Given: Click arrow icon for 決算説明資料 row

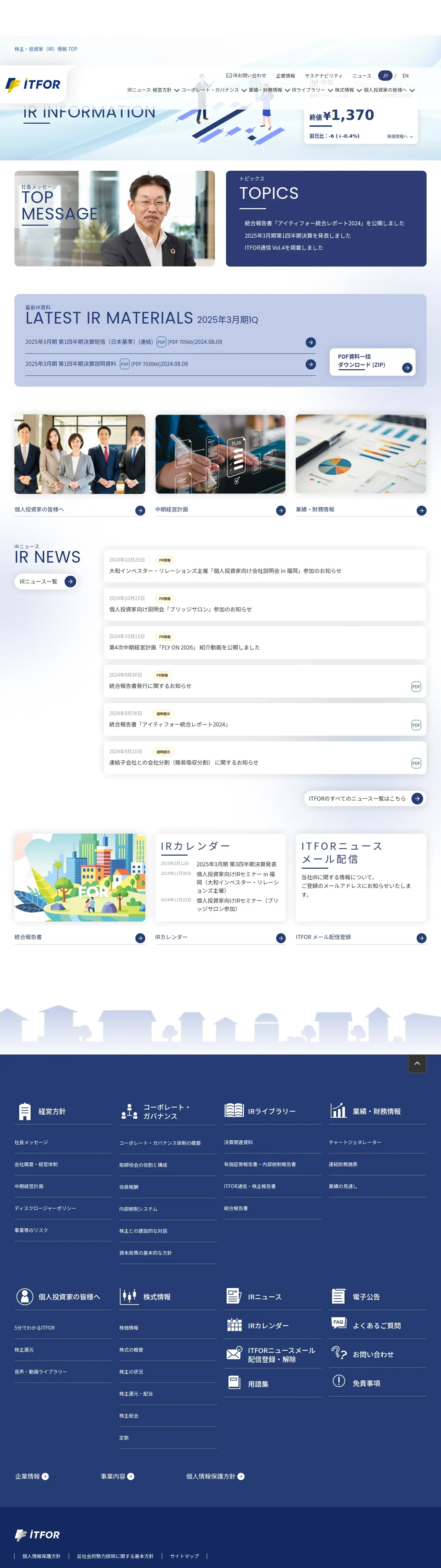Looking at the screenshot, I should (311, 364).
